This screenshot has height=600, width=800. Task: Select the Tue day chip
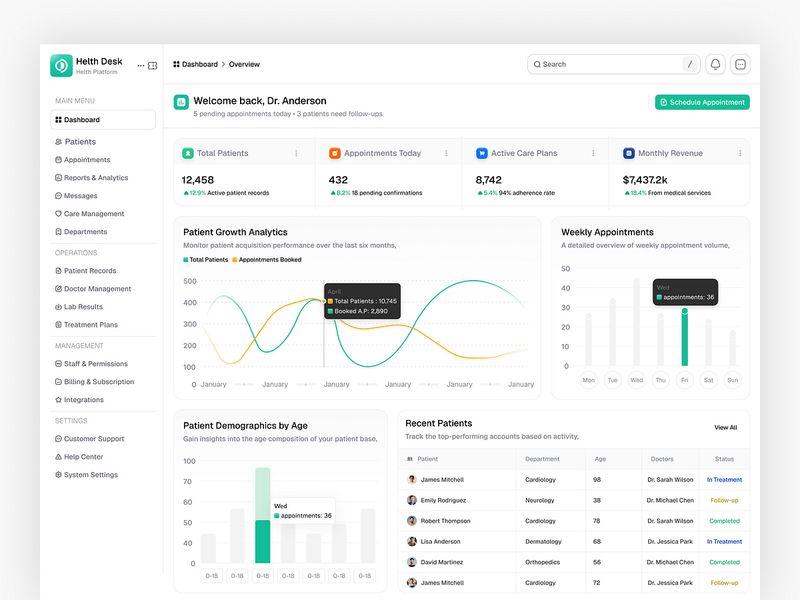pyautogui.click(x=612, y=380)
